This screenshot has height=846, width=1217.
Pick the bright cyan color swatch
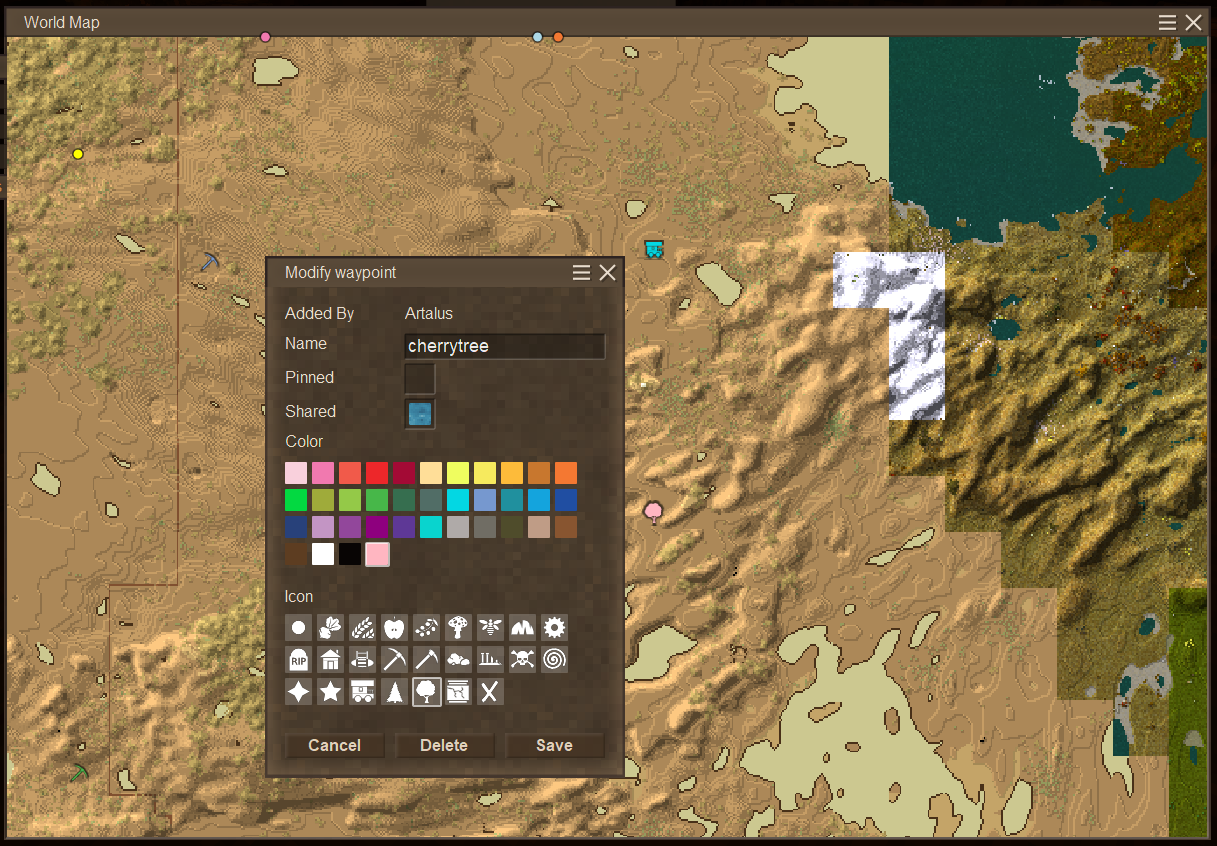point(458,500)
